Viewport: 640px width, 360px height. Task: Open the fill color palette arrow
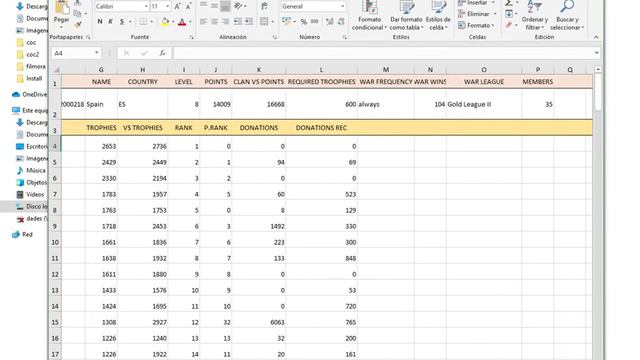pos(173,22)
